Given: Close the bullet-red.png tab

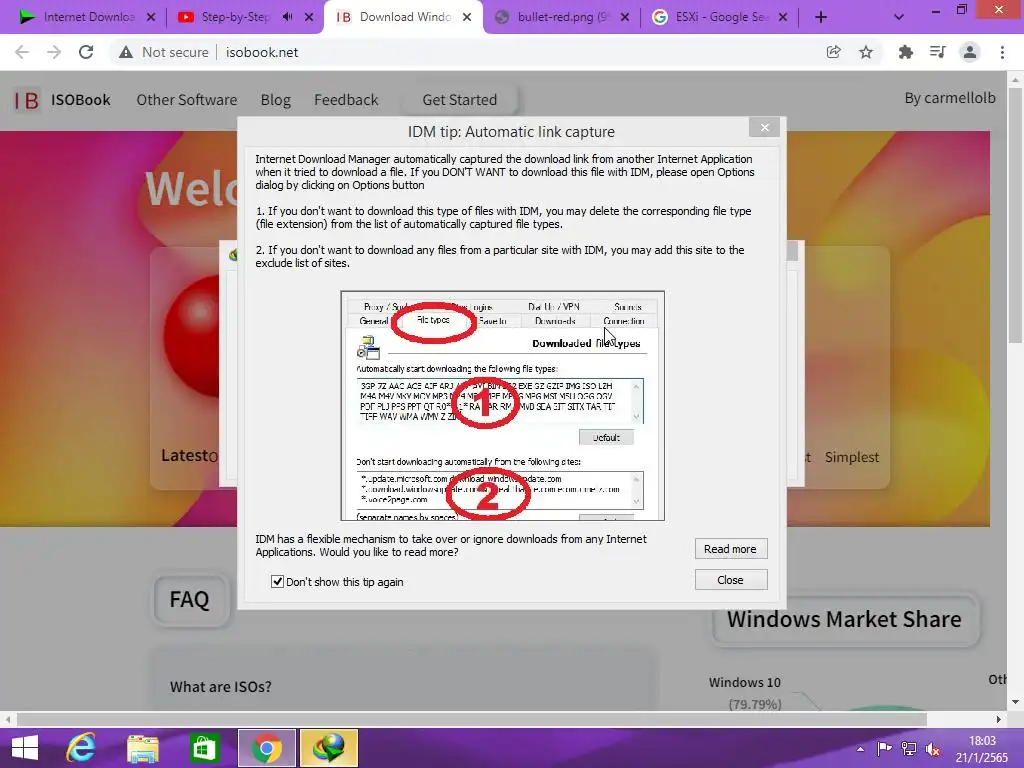Looking at the screenshot, I should click(625, 18).
